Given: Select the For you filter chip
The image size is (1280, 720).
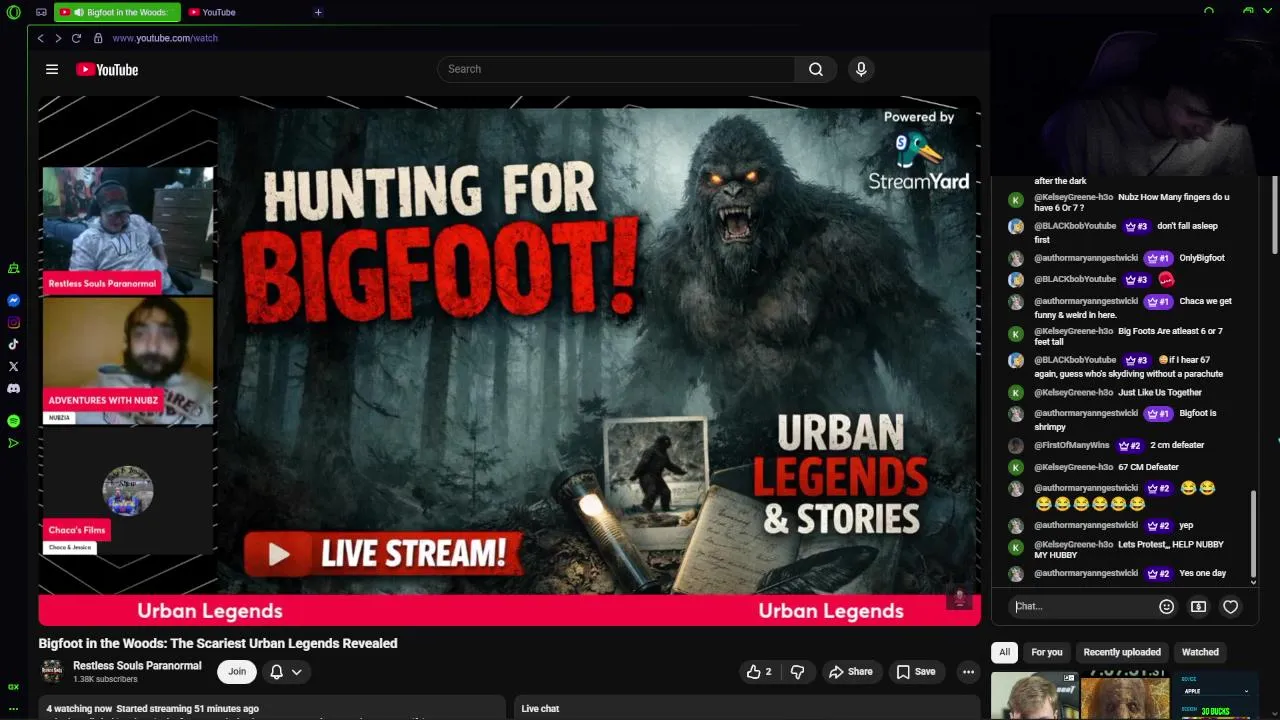Looking at the screenshot, I should pos(1047,652).
